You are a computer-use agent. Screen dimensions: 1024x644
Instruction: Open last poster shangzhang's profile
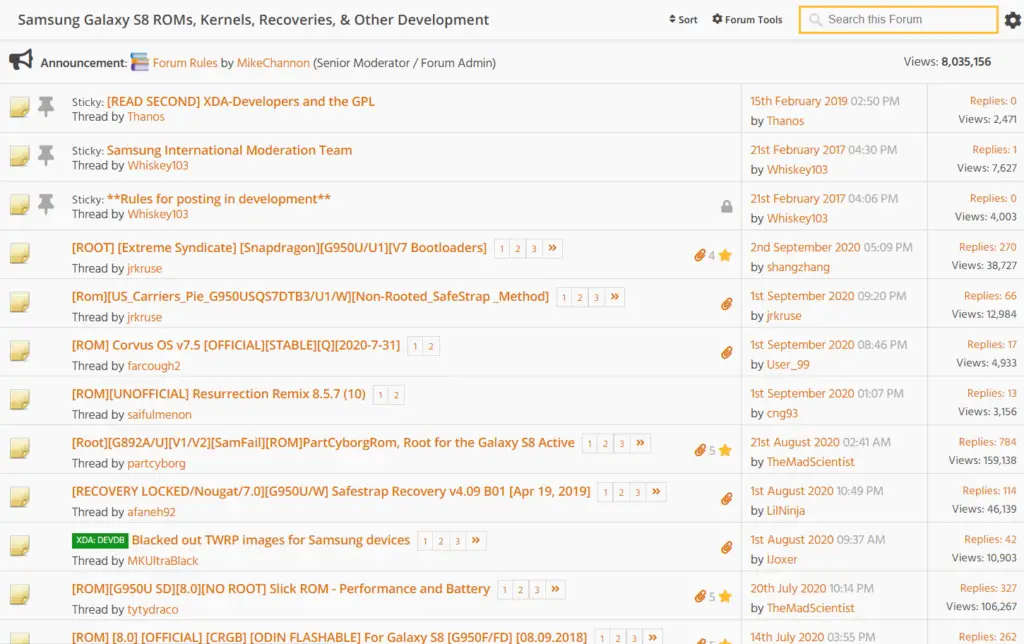click(x=798, y=266)
